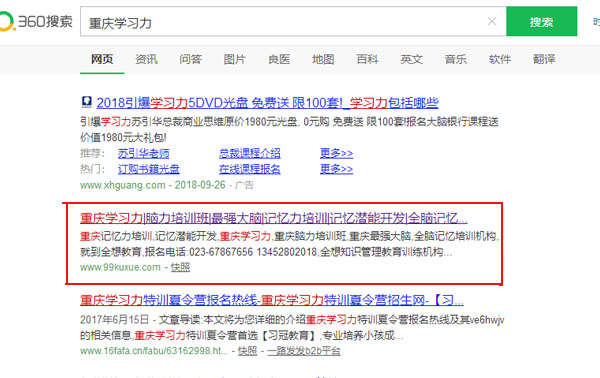Select the 网页 tab
600x378 pixels.
coord(102,59)
